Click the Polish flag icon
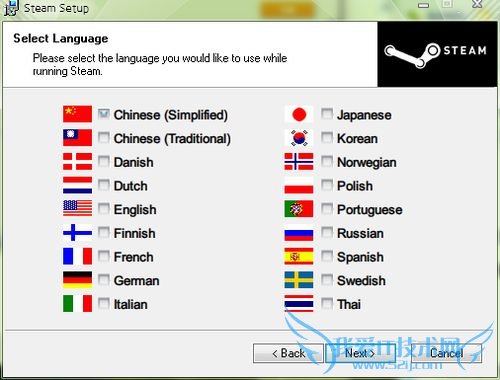This screenshot has width=500, height=380. (299, 185)
